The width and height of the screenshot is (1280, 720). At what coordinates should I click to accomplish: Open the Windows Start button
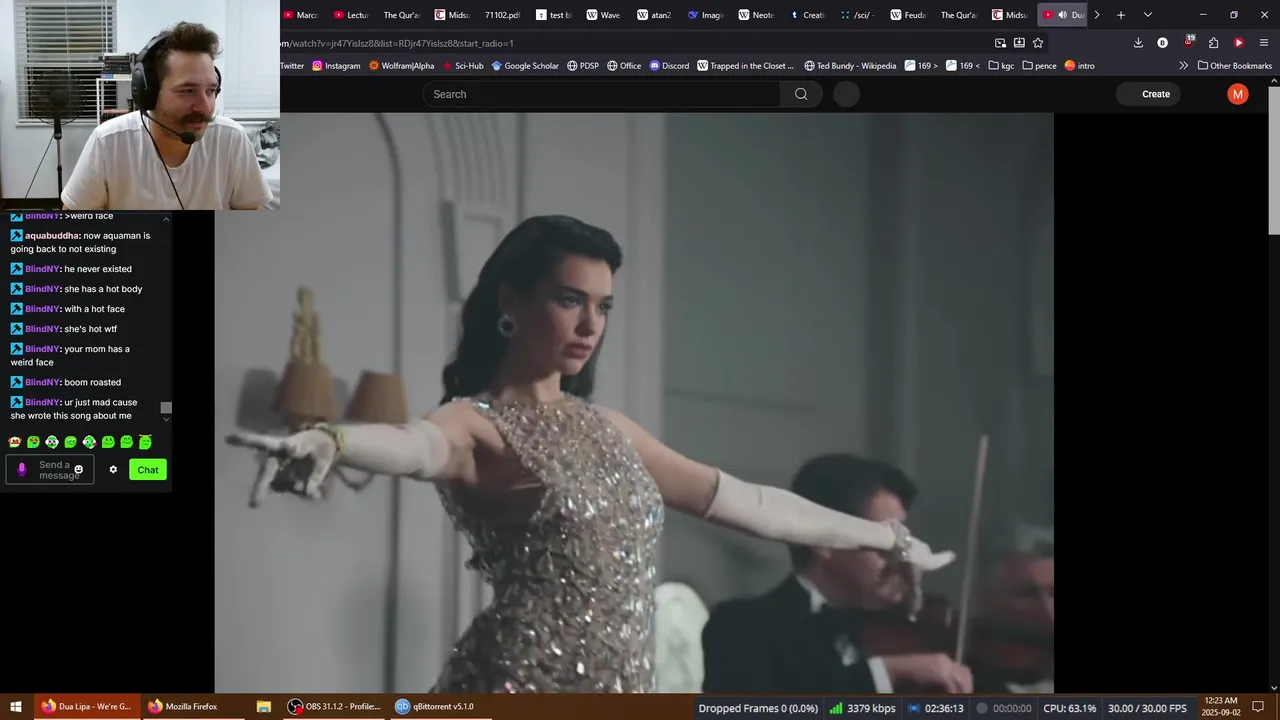(x=15, y=706)
